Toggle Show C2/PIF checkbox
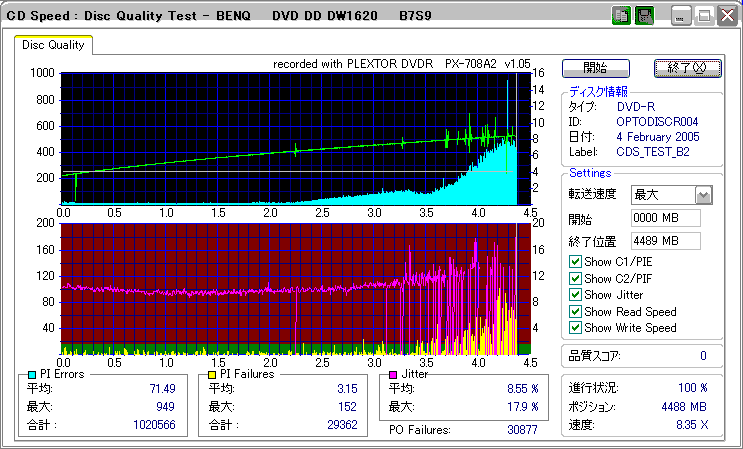The height and width of the screenshot is (449, 743). coord(575,279)
